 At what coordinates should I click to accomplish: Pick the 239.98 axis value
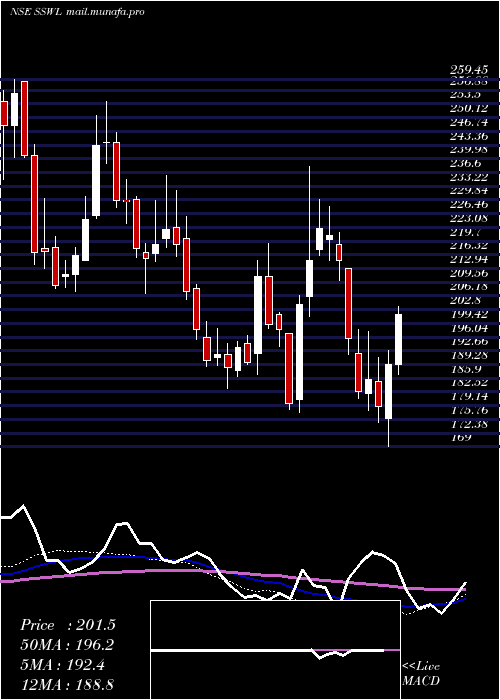pyautogui.click(x=468, y=149)
